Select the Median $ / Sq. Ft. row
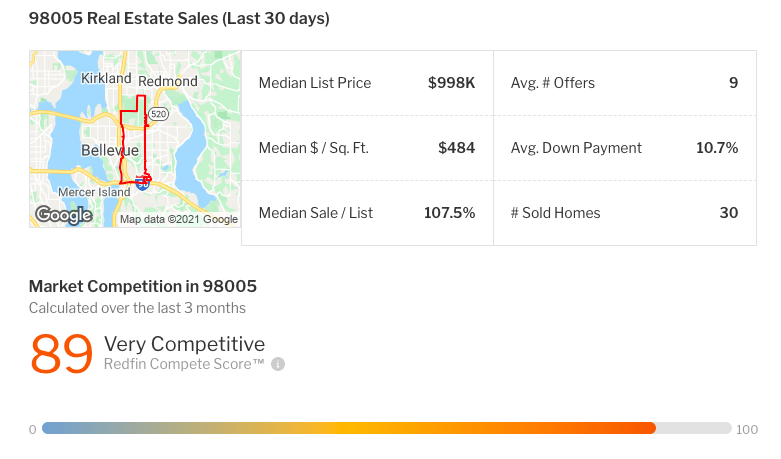The height and width of the screenshot is (459, 781). (367, 148)
